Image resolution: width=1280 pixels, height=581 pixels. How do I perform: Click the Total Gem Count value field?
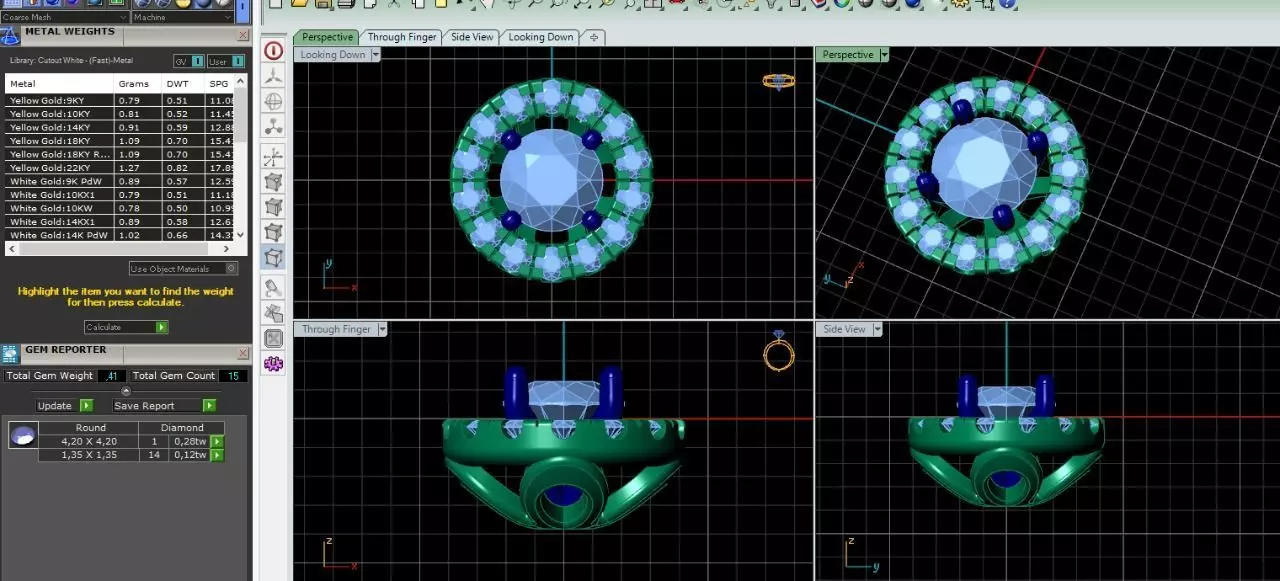click(233, 376)
